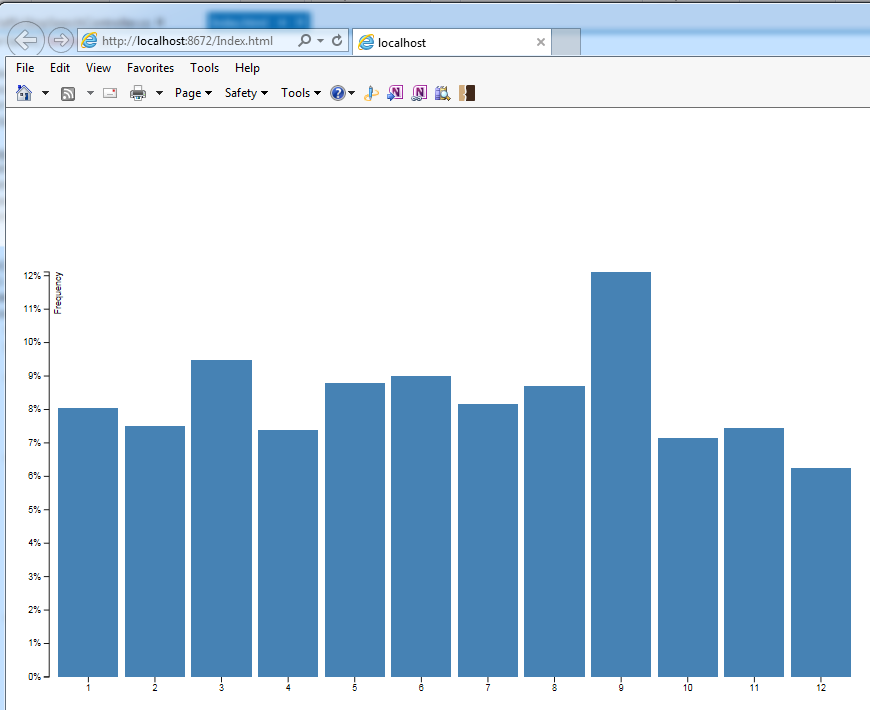Expand the Home button dropdown arrow
Image resolution: width=870 pixels, height=710 pixels.
45,93
